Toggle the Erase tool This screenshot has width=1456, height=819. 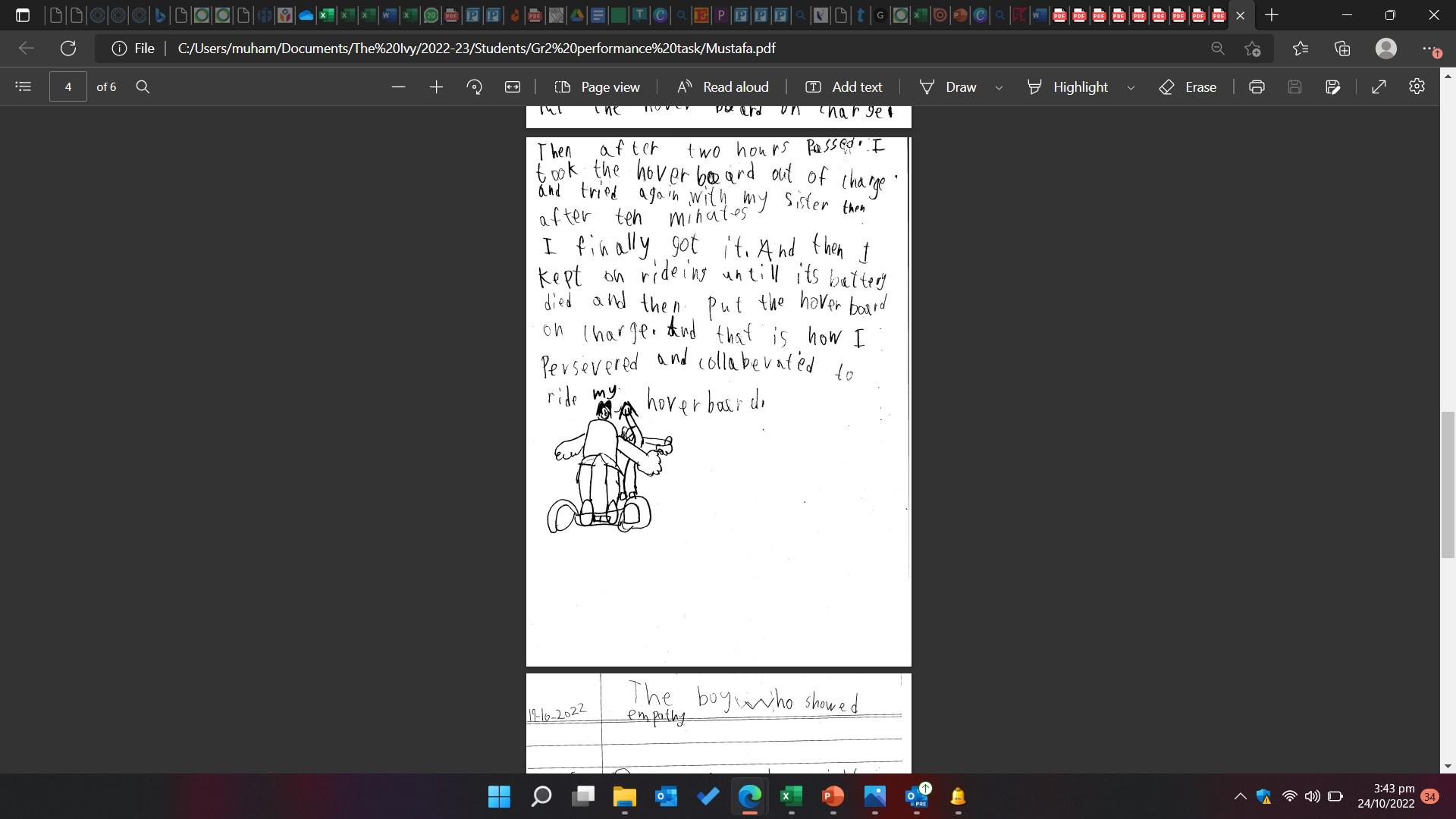tap(1188, 86)
